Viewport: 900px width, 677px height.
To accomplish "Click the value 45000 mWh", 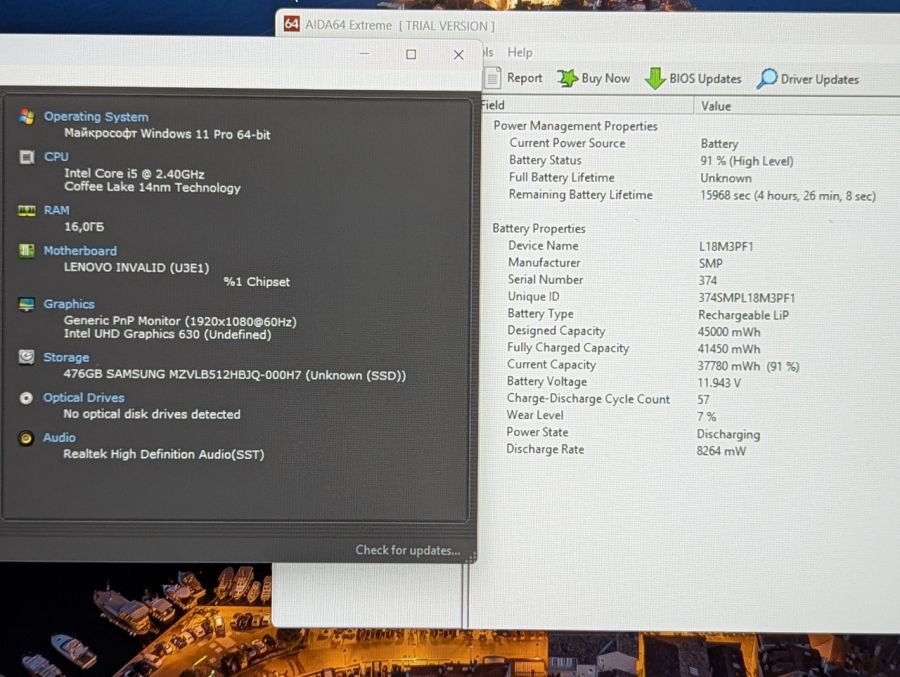I will click(x=729, y=332).
